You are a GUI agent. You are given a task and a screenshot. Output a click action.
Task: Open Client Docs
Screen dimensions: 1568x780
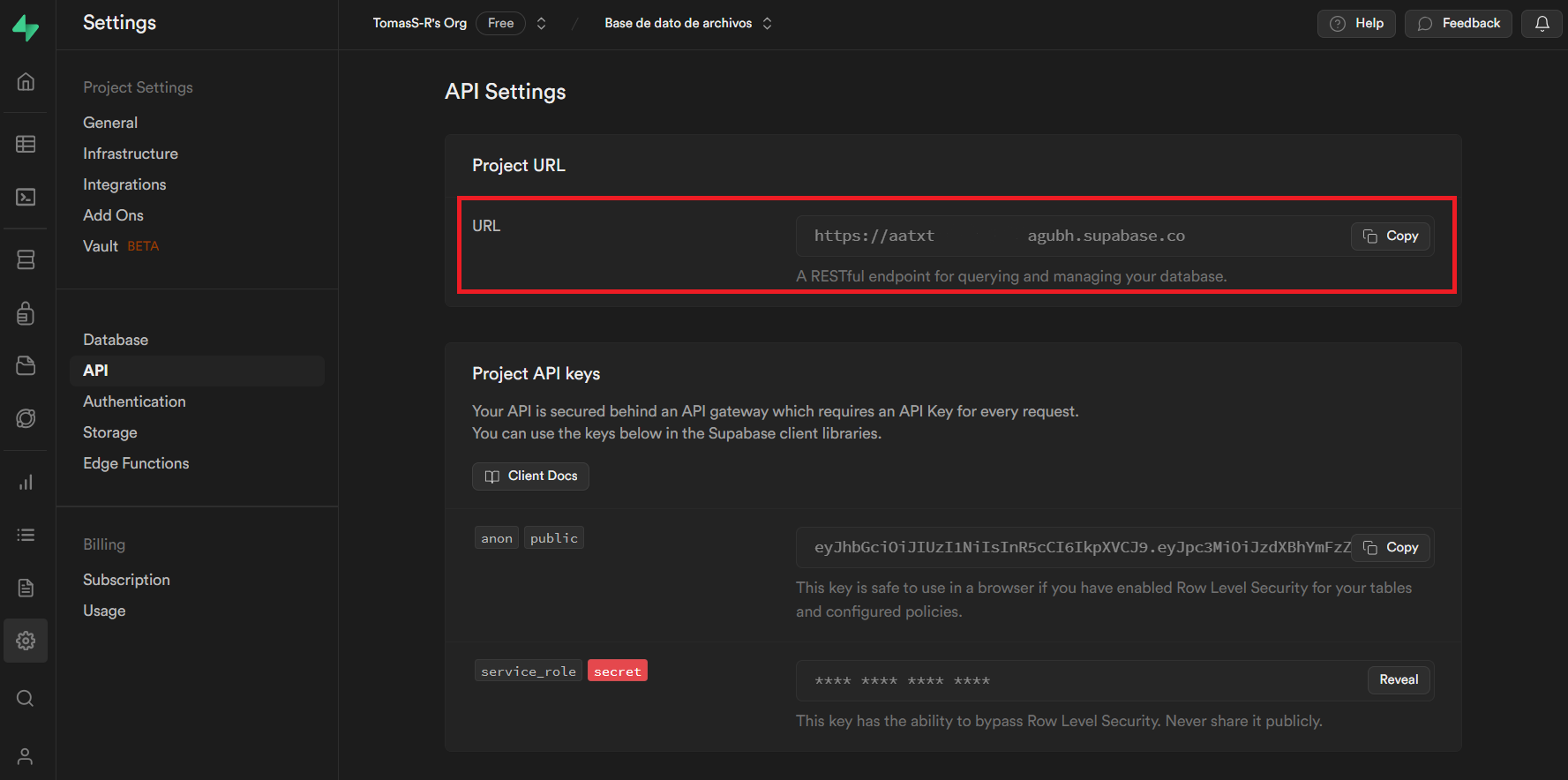[530, 476]
